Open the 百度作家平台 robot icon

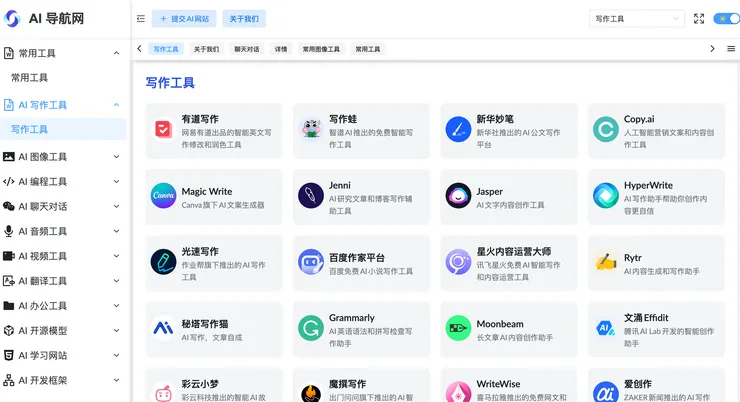[x=311, y=262]
